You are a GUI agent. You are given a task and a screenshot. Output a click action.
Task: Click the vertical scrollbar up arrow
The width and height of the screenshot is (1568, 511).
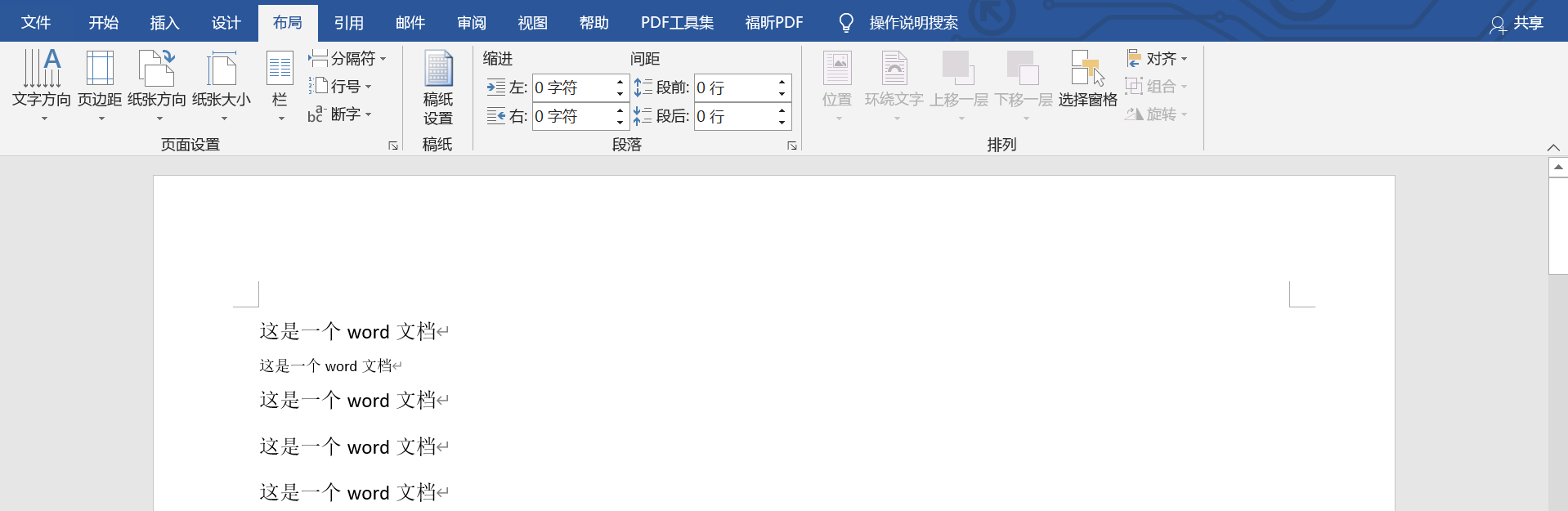click(1558, 167)
